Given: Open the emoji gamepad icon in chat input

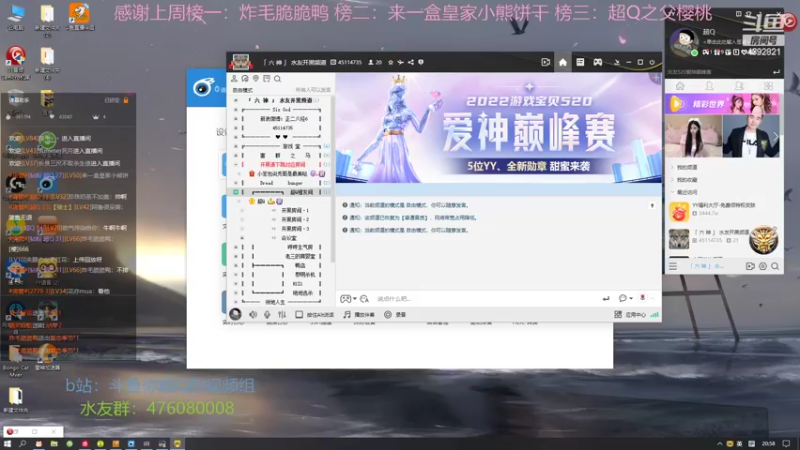Looking at the screenshot, I should pyautogui.click(x=345, y=298).
